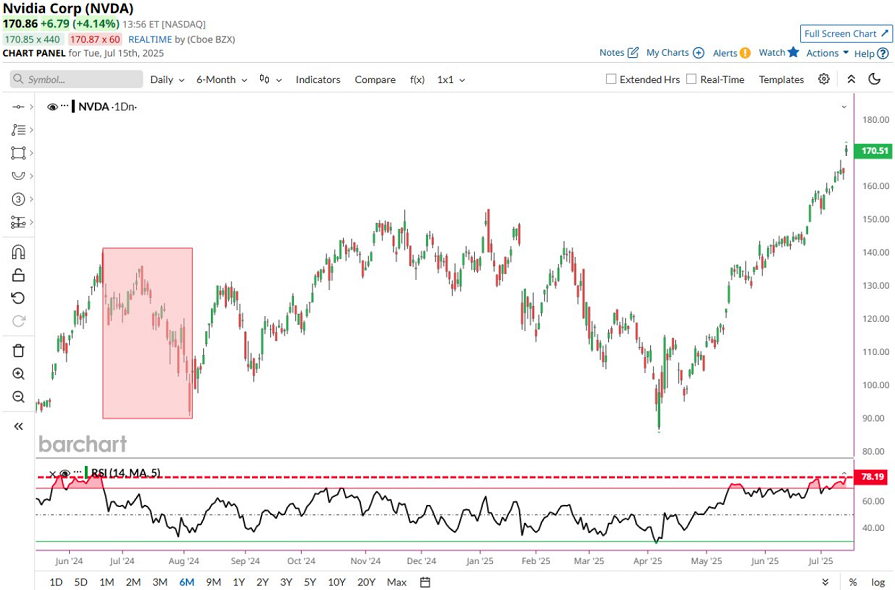Zoom in on the chart
Image resolution: width=895 pixels, height=590 pixels.
coord(18,374)
